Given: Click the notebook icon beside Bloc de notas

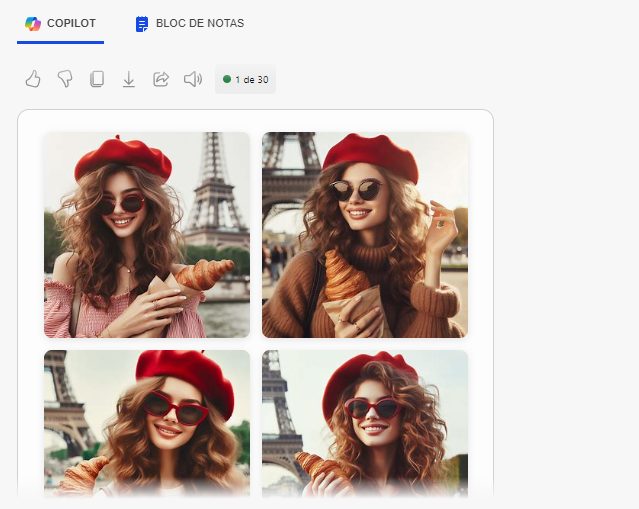Looking at the screenshot, I should (141, 24).
